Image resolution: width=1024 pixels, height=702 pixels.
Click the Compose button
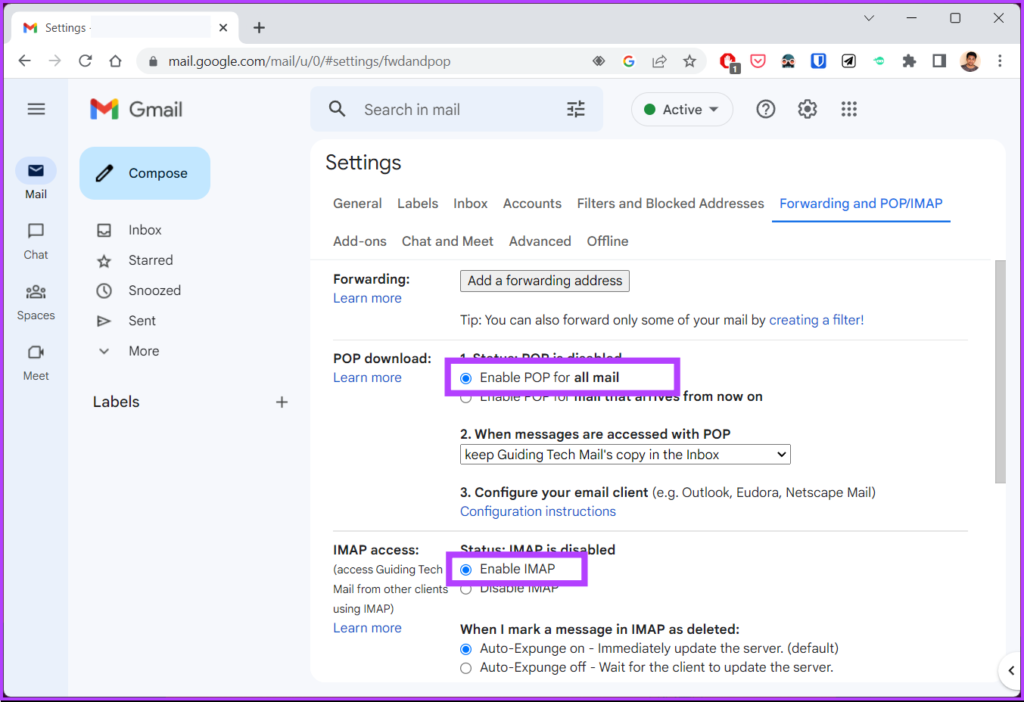click(145, 173)
